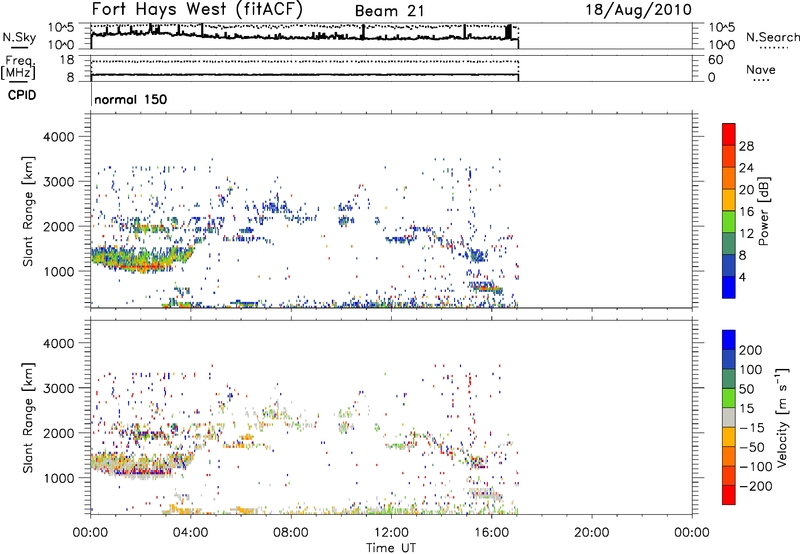Click the "Freq. [MHz]" axis label
Screen dimensions: 800x554
pos(18,68)
